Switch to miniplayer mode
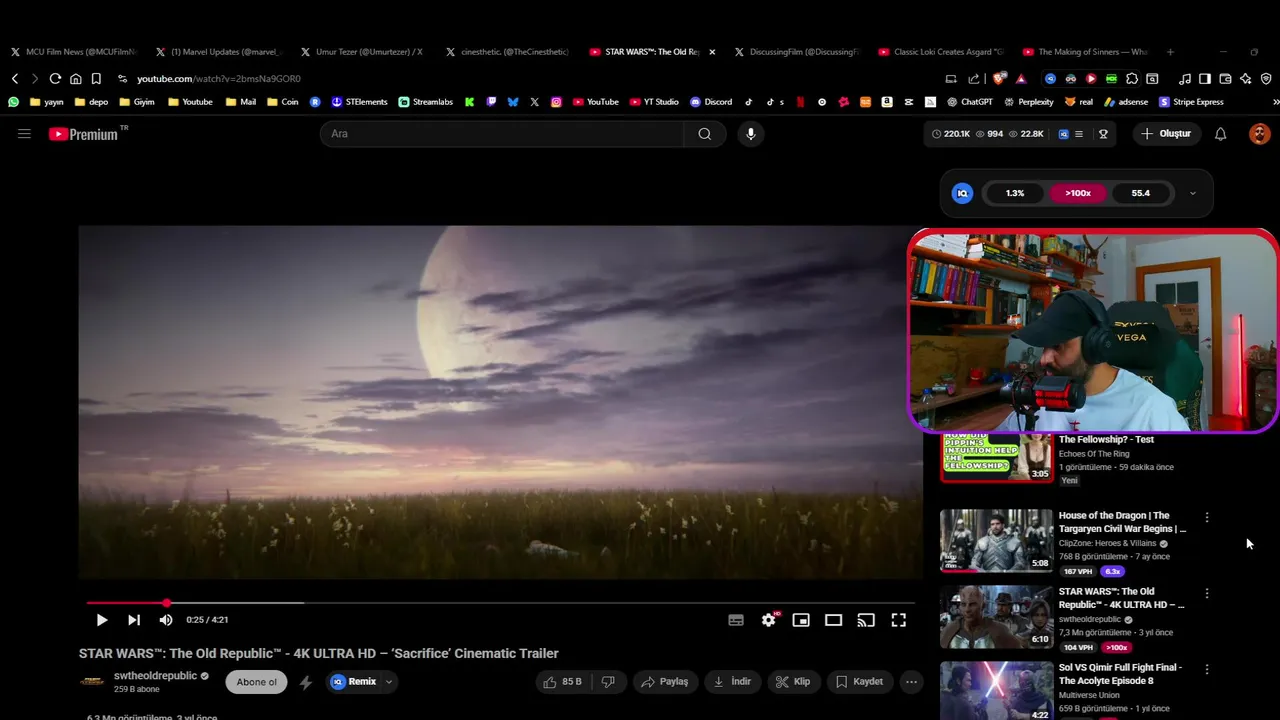The image size is (1280, 720). (801, 620)
